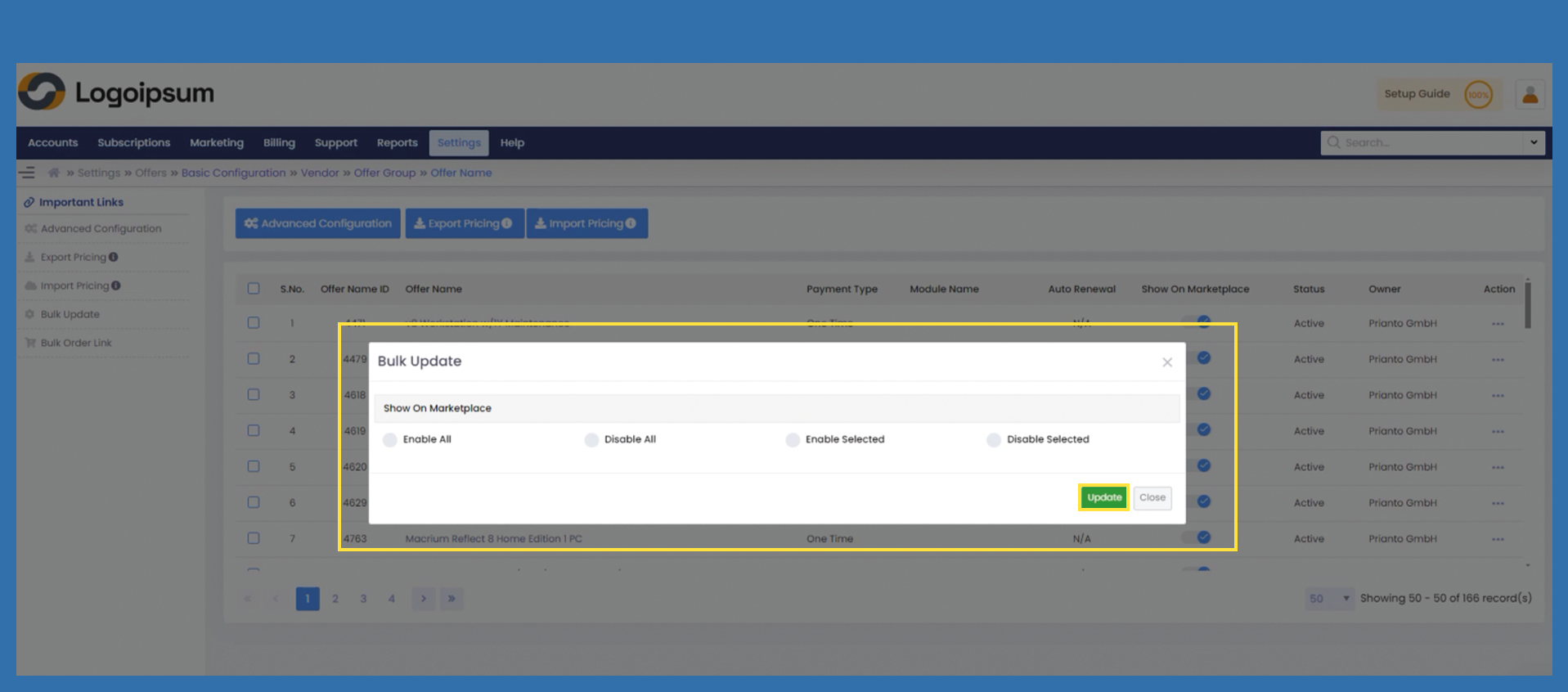The image size is (1568, 692).
Task: Open the Reports menu
Action: point(397,142)
